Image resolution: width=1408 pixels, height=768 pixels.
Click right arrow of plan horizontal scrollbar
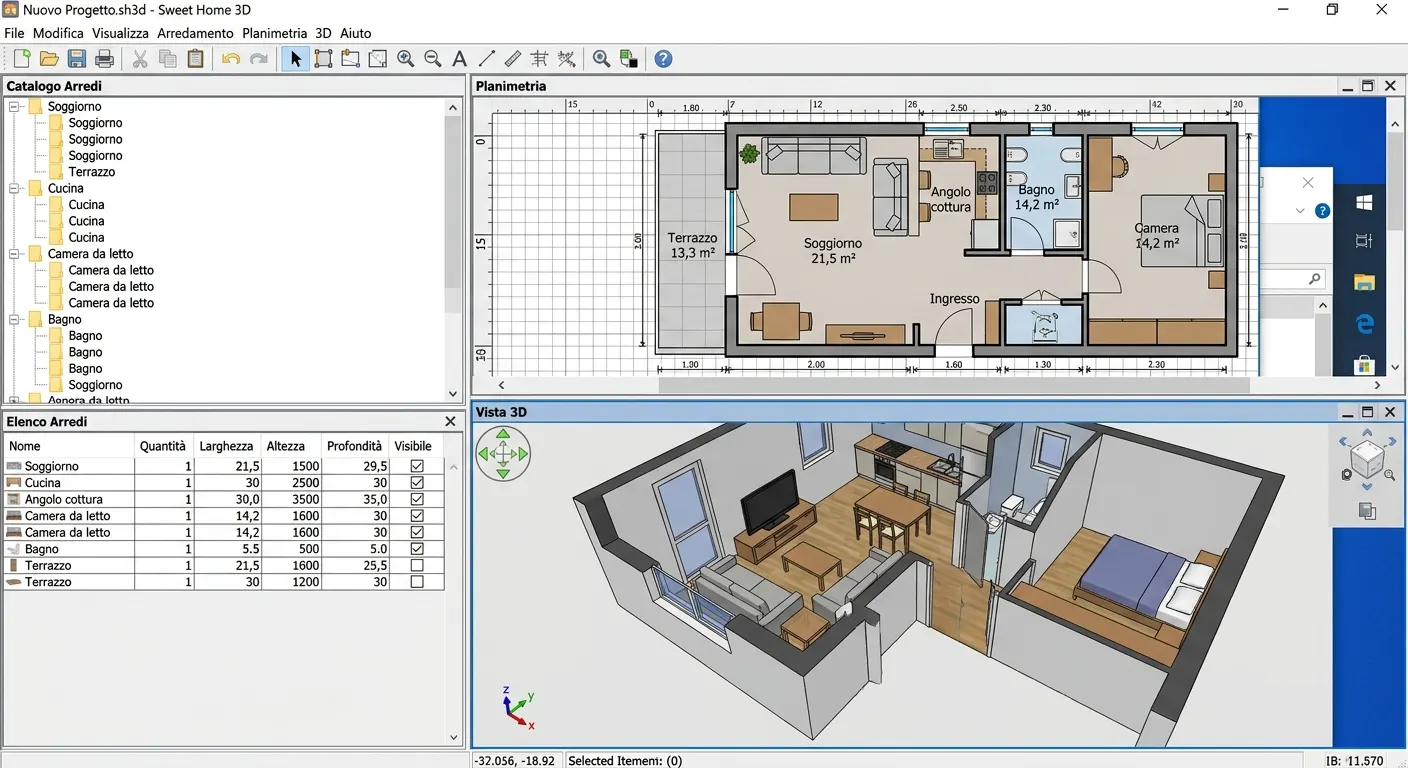pyautogui.click(x=1377, y=384)
